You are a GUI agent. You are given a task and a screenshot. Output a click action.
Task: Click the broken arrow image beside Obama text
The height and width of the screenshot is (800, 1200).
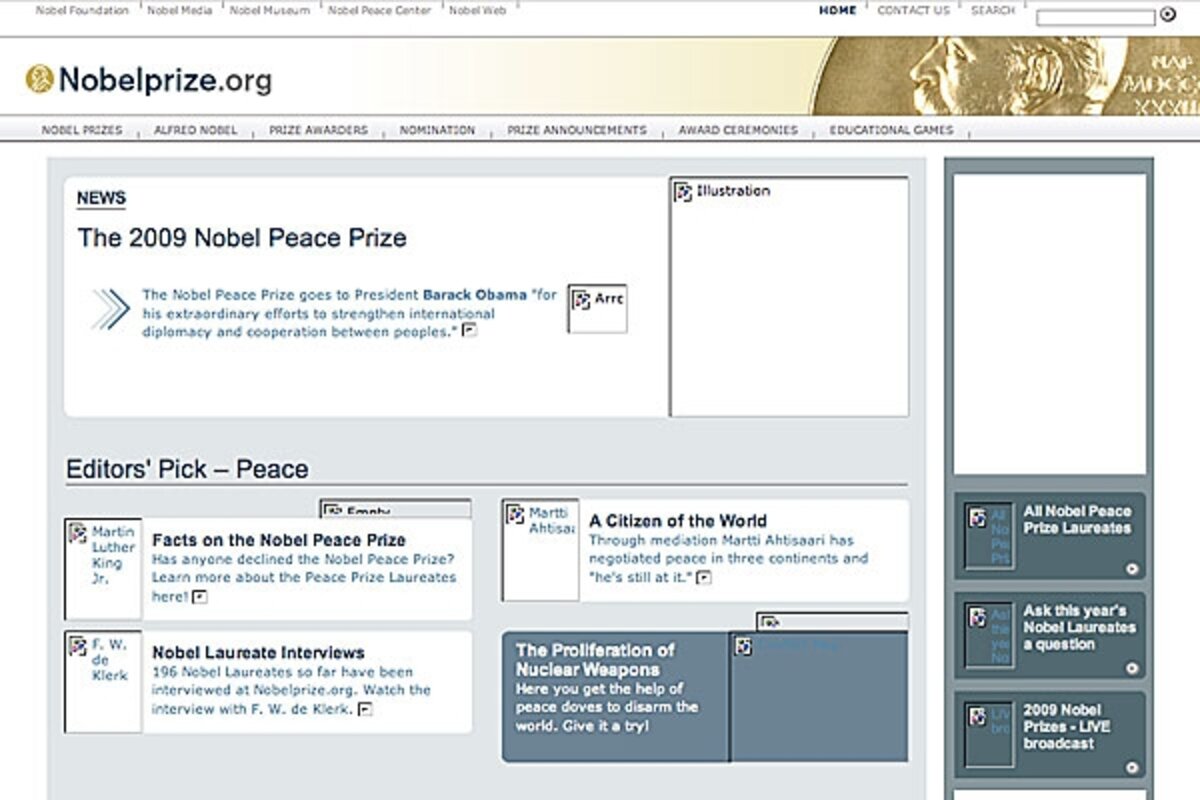pos(598,309)
